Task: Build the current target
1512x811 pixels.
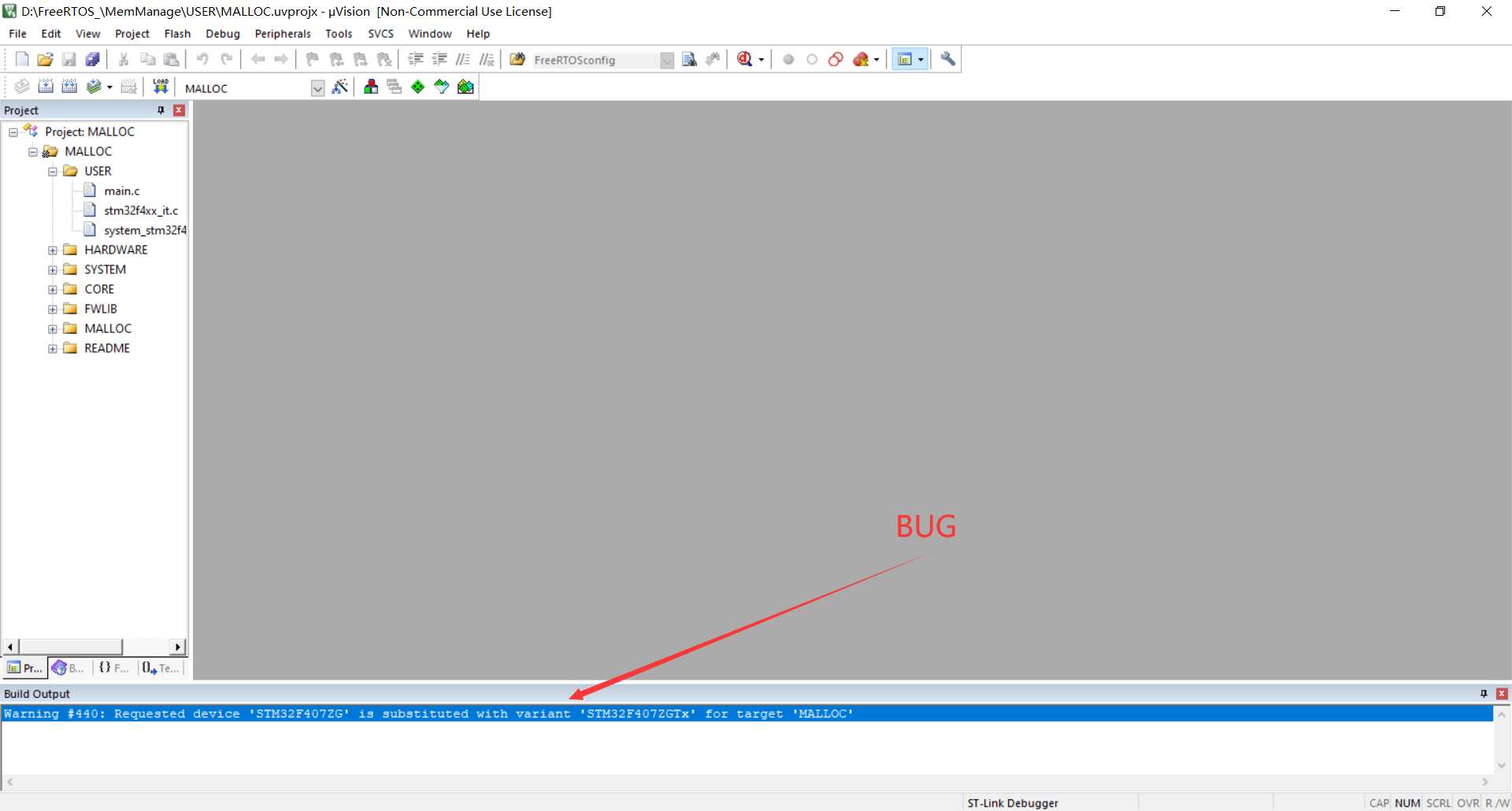Action: pos(46,87)
